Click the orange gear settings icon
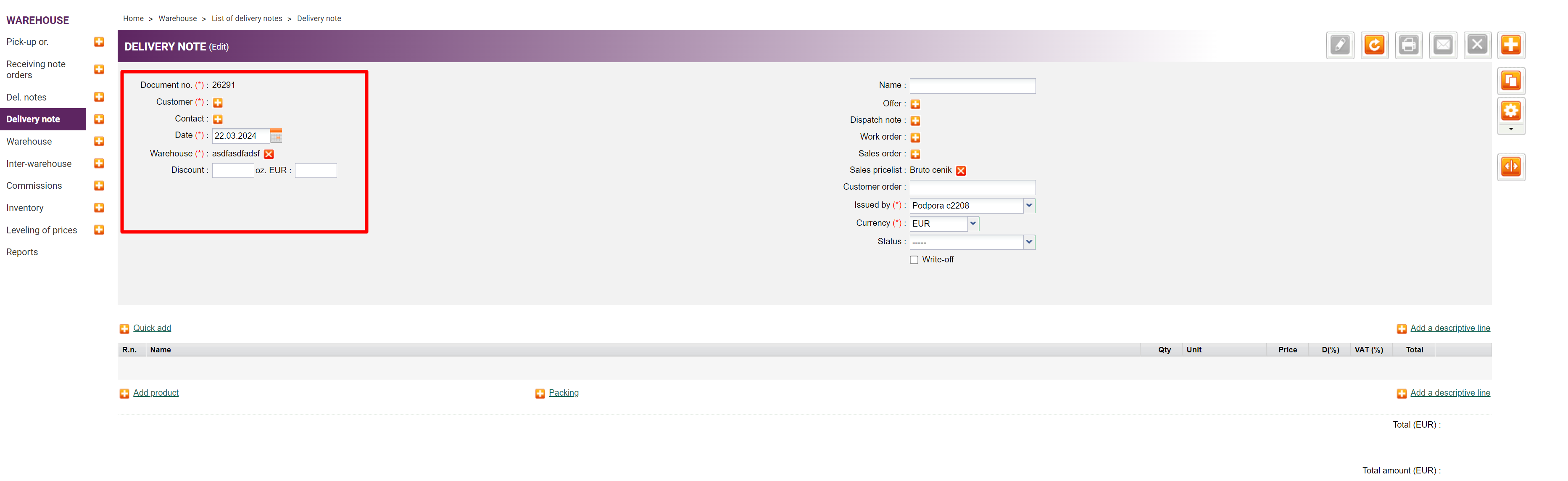The image size is (1568, 481). click(x=1510, y=111)
